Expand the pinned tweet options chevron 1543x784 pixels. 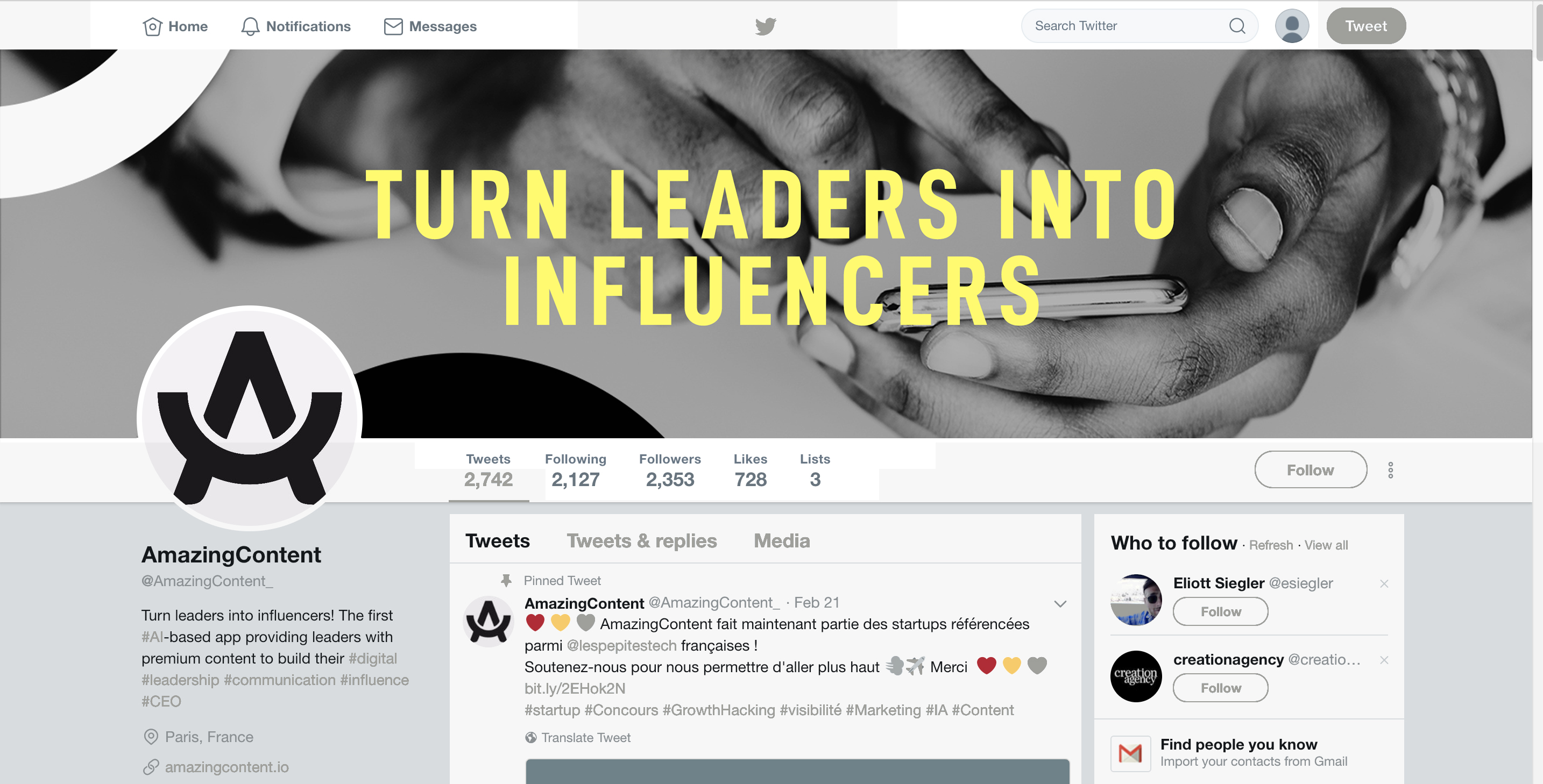coord(1060,603)
